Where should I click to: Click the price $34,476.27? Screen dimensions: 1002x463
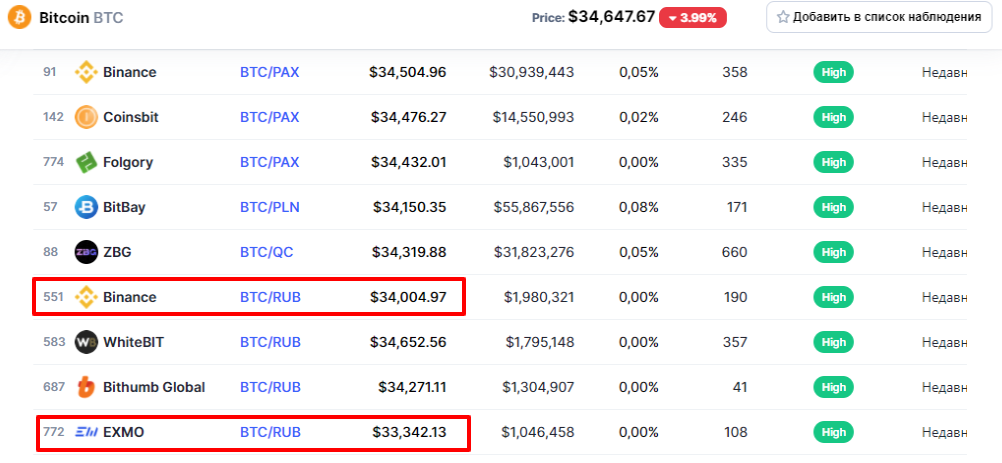pyautogui.click(x=408, y=118)
